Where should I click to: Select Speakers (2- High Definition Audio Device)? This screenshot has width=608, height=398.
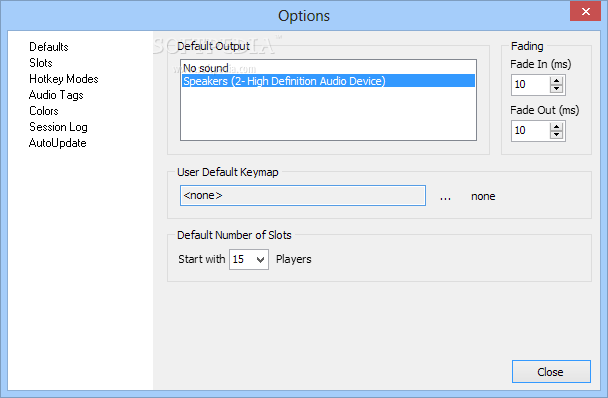328,81
